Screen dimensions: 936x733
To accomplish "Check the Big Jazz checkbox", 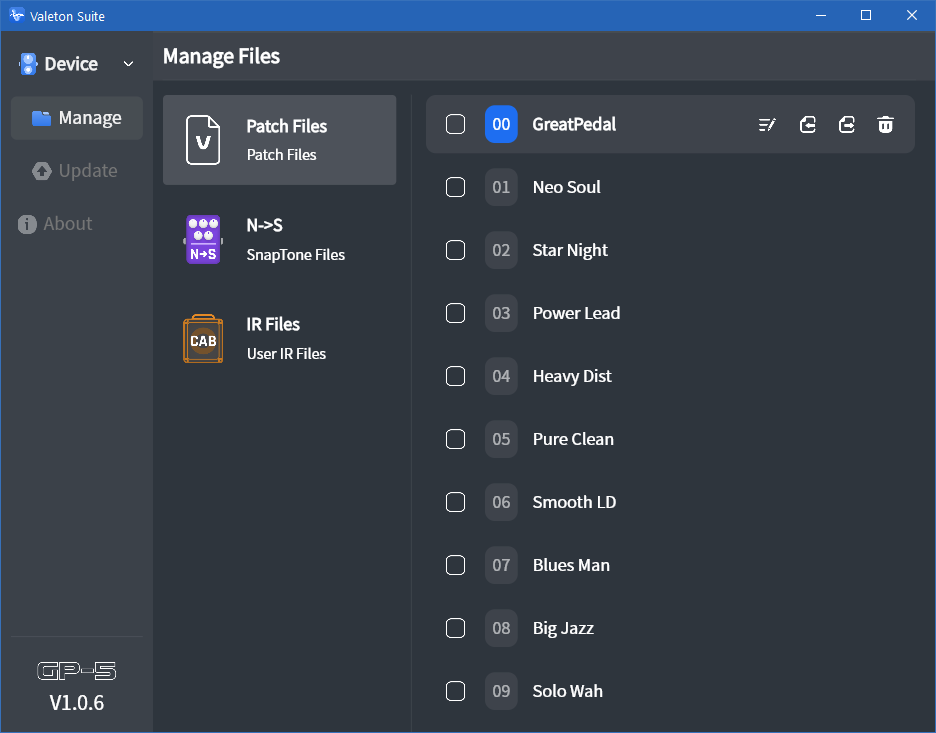I will click(455, 628).
